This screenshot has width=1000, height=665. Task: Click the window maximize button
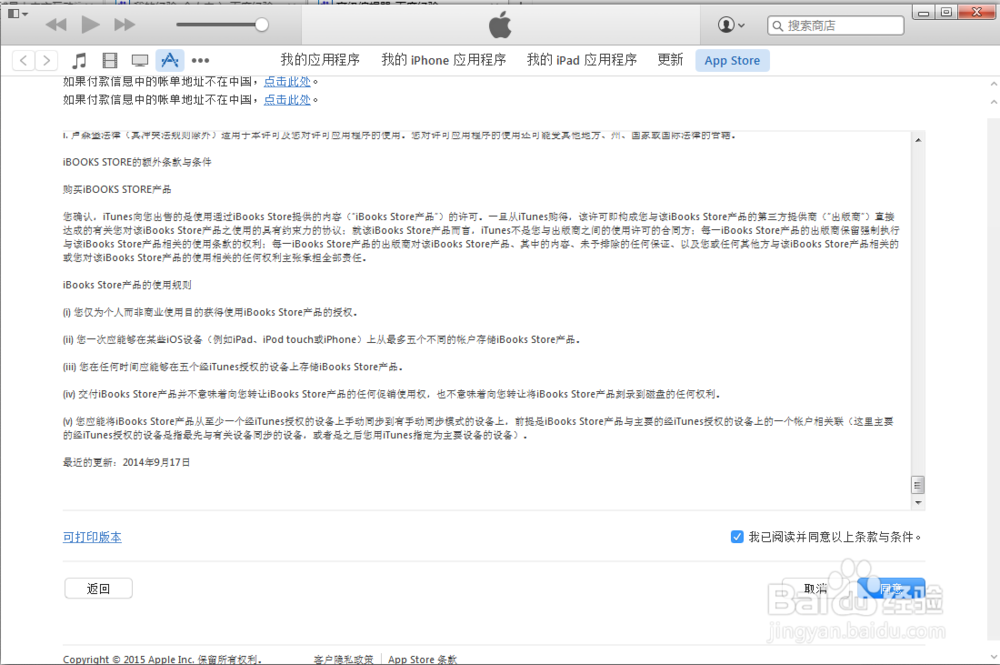[x=946, y=12]
